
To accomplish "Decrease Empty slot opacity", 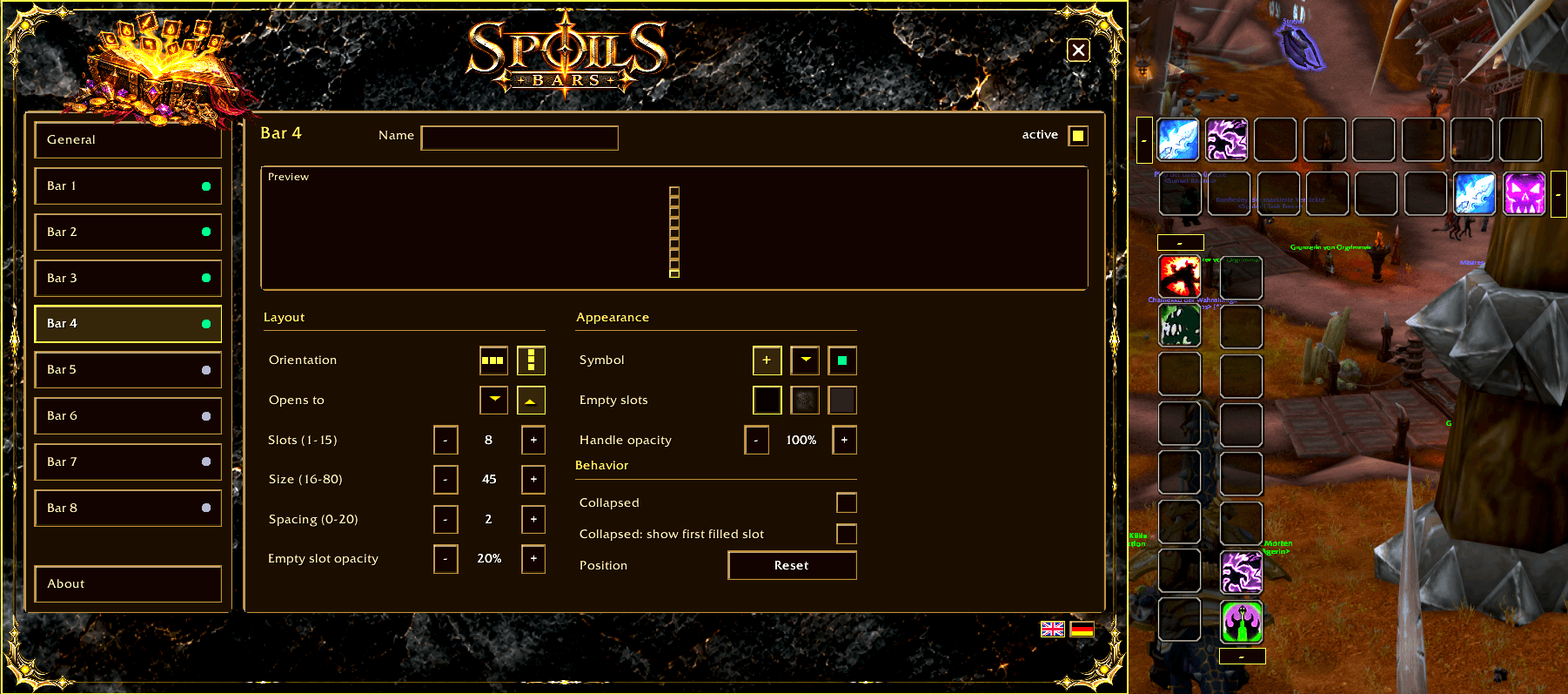I will pos(446,558).
